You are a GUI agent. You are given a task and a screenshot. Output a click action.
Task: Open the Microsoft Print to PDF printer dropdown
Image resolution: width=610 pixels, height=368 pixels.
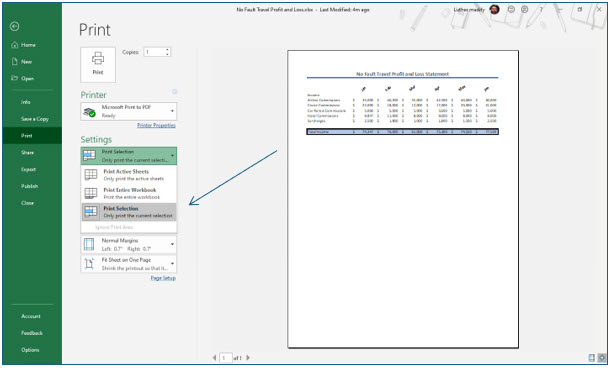(128, 111)
